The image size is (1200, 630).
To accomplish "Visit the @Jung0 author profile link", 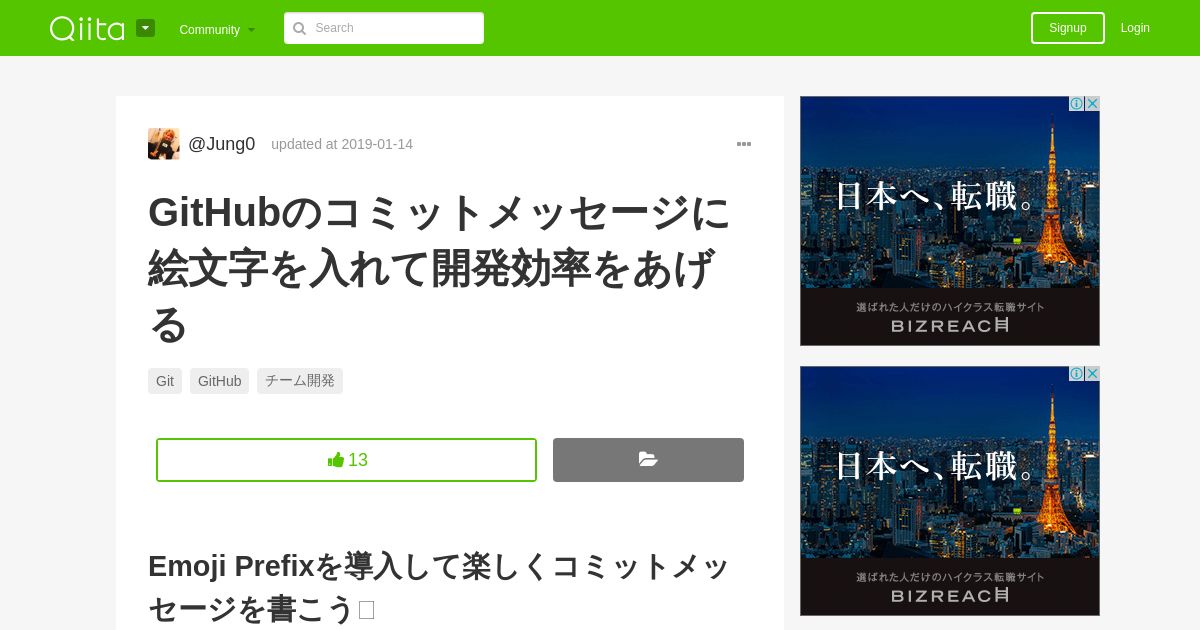I will [x=222, y=144].
